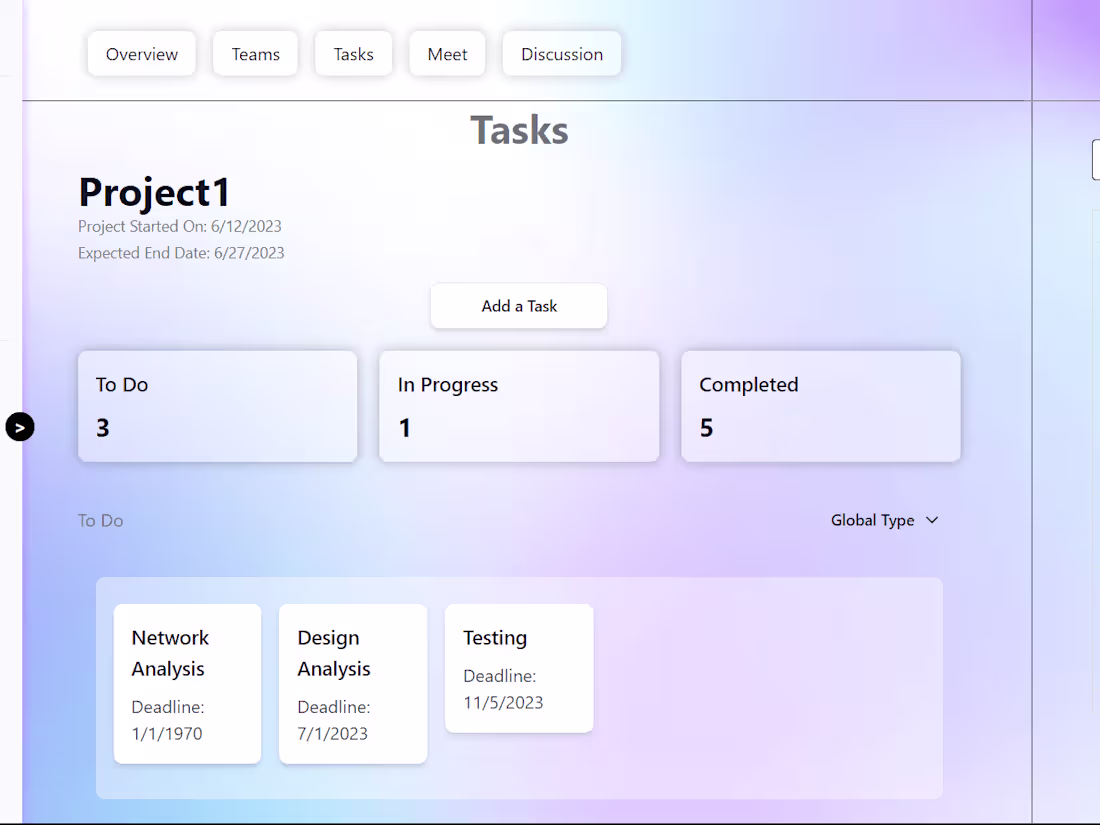The image size is (1100, 825).
Task: Click the 7/1/2023 deadline text
Action: [333, 734]
